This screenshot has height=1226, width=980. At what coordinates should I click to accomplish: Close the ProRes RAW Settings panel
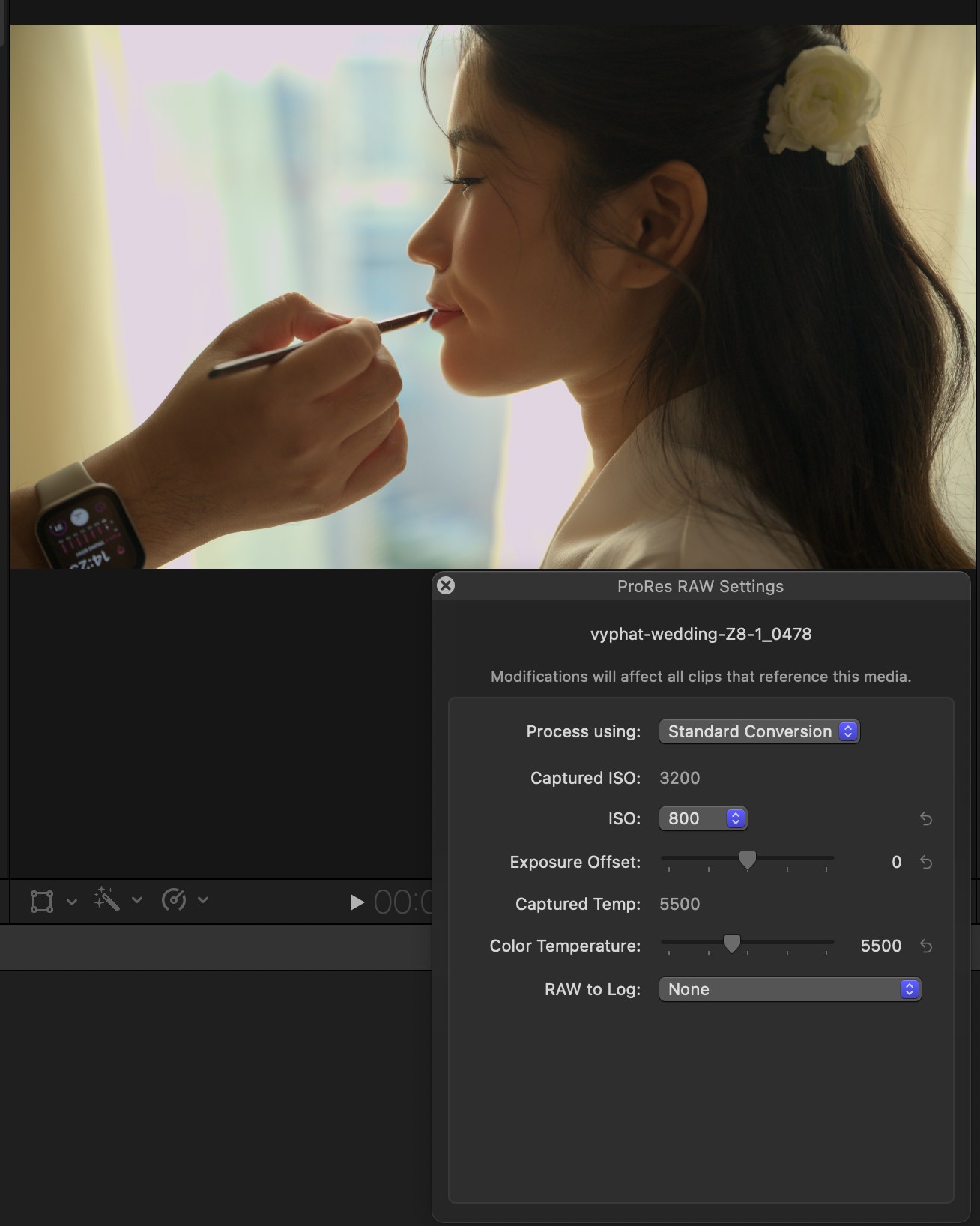(446, 585)
